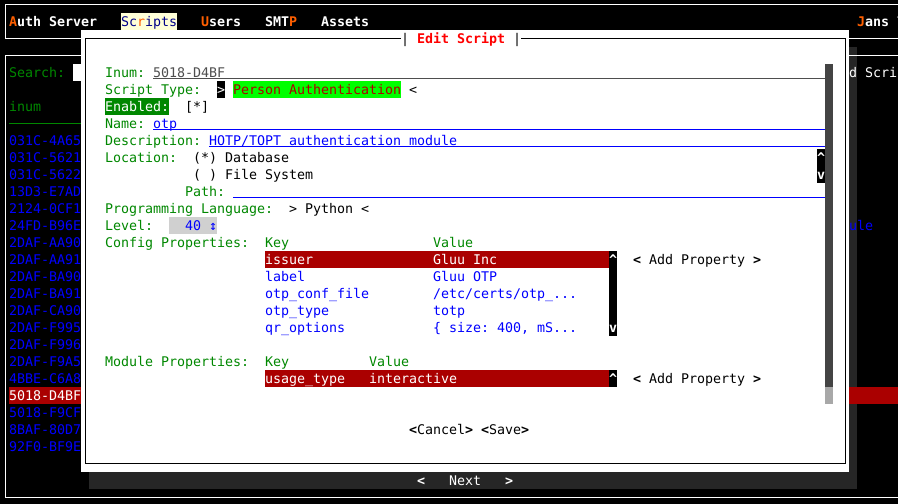Select the usage_type module property row
The width and height of the screenshot is (898, 504).
pos(436,379)
